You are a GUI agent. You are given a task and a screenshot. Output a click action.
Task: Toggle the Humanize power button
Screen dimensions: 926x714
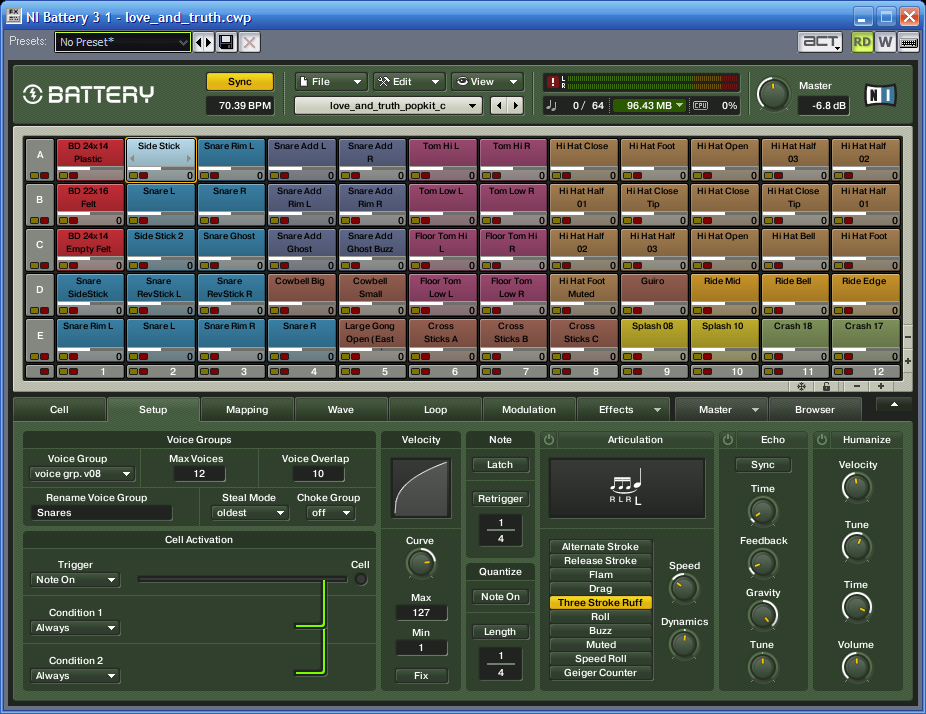click(821, 439)
